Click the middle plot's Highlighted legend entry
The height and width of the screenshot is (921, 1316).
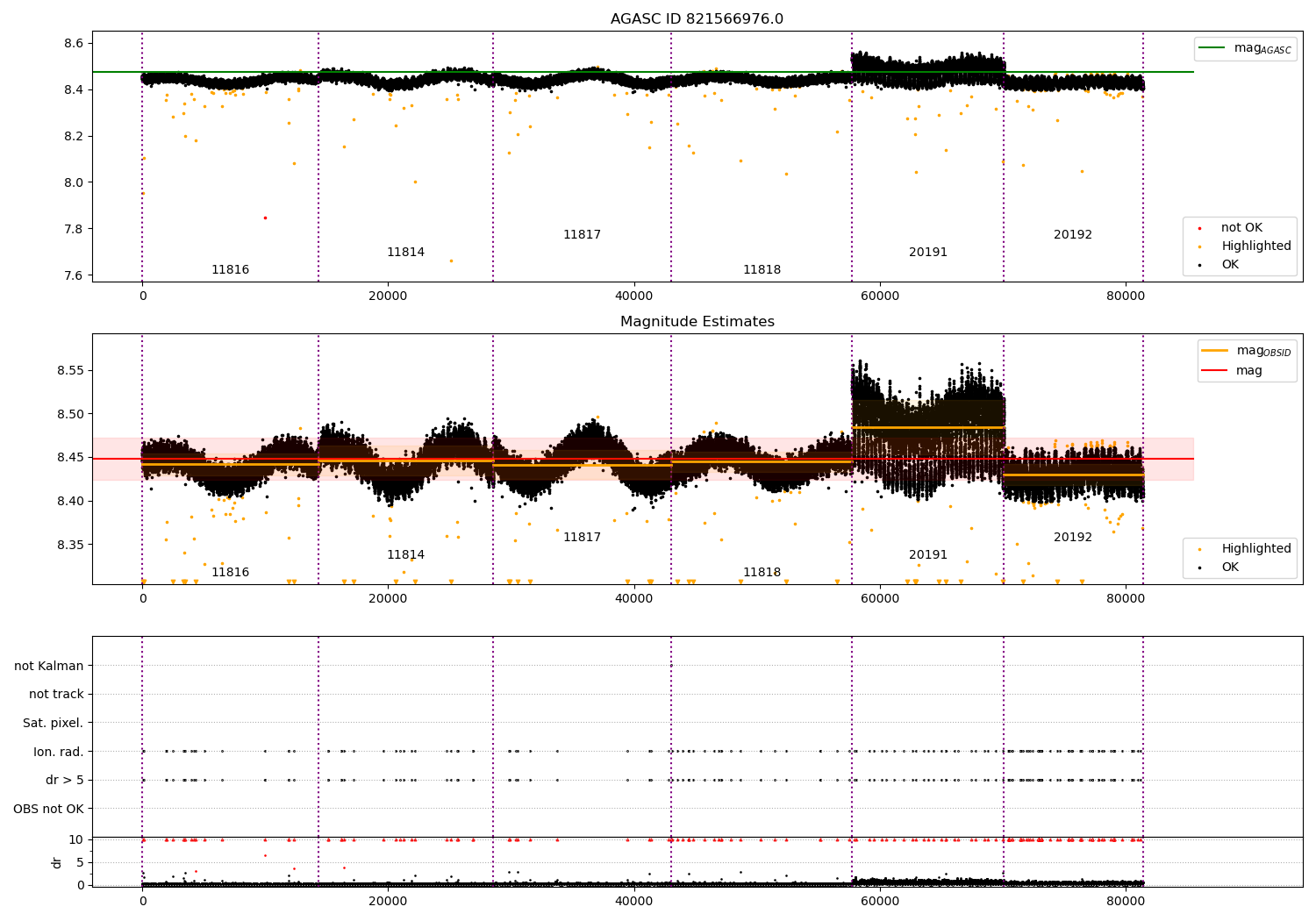[x=1244, y=549]
